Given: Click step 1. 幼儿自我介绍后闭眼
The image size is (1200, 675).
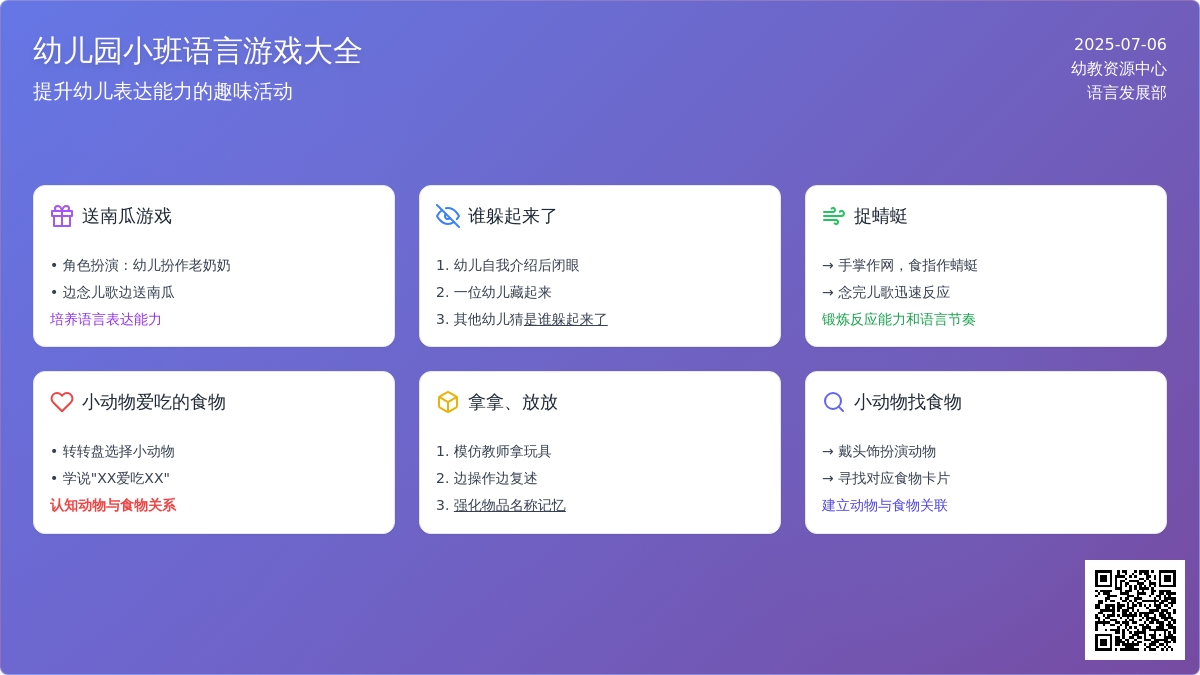Looking at the screenshot, I should (508, 266).
